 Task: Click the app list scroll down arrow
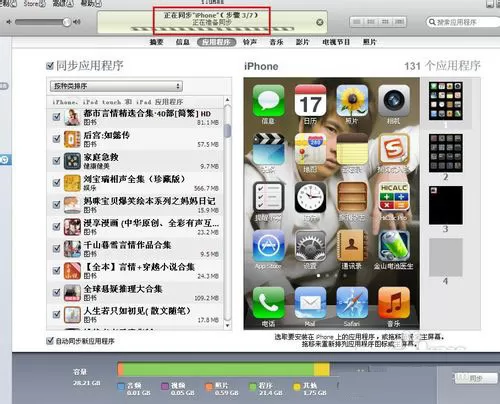pyautogui.click(x=228, y=325)
